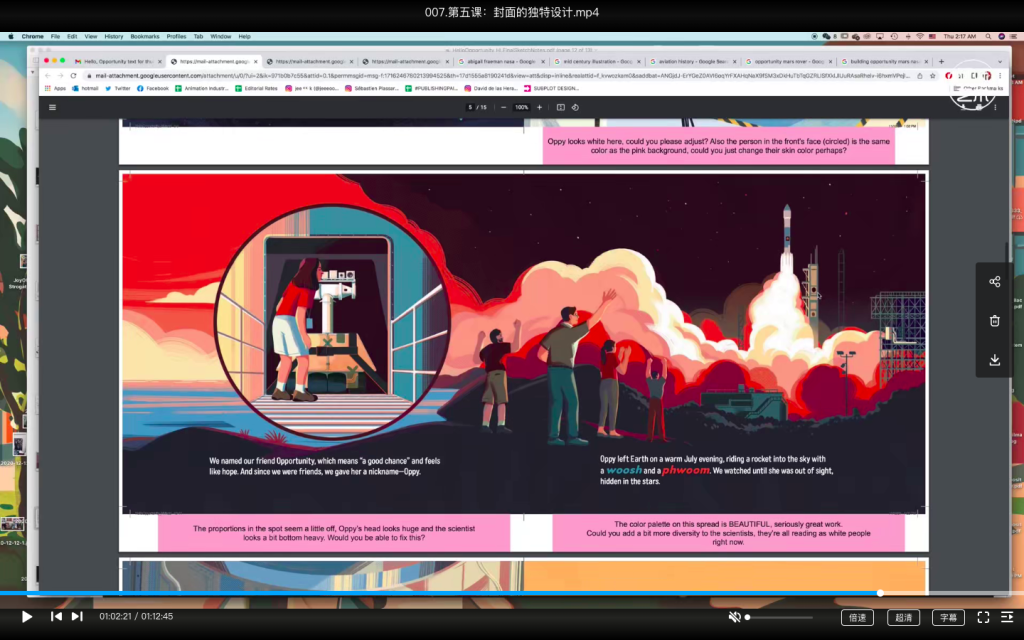The image size is (1024, 640).
Task: Open the Bookmarks menu in Chrome menu bar
Action: coord(144,36)
